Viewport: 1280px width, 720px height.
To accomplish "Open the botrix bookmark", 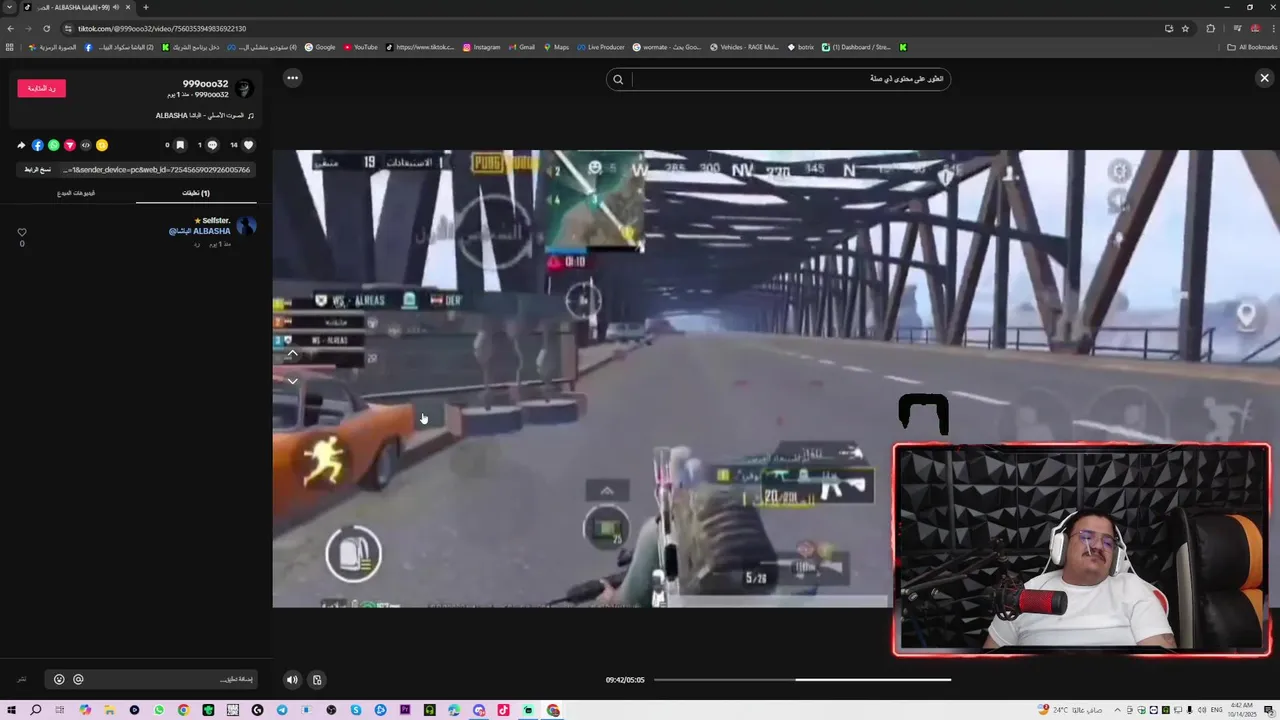I will 801,47.
